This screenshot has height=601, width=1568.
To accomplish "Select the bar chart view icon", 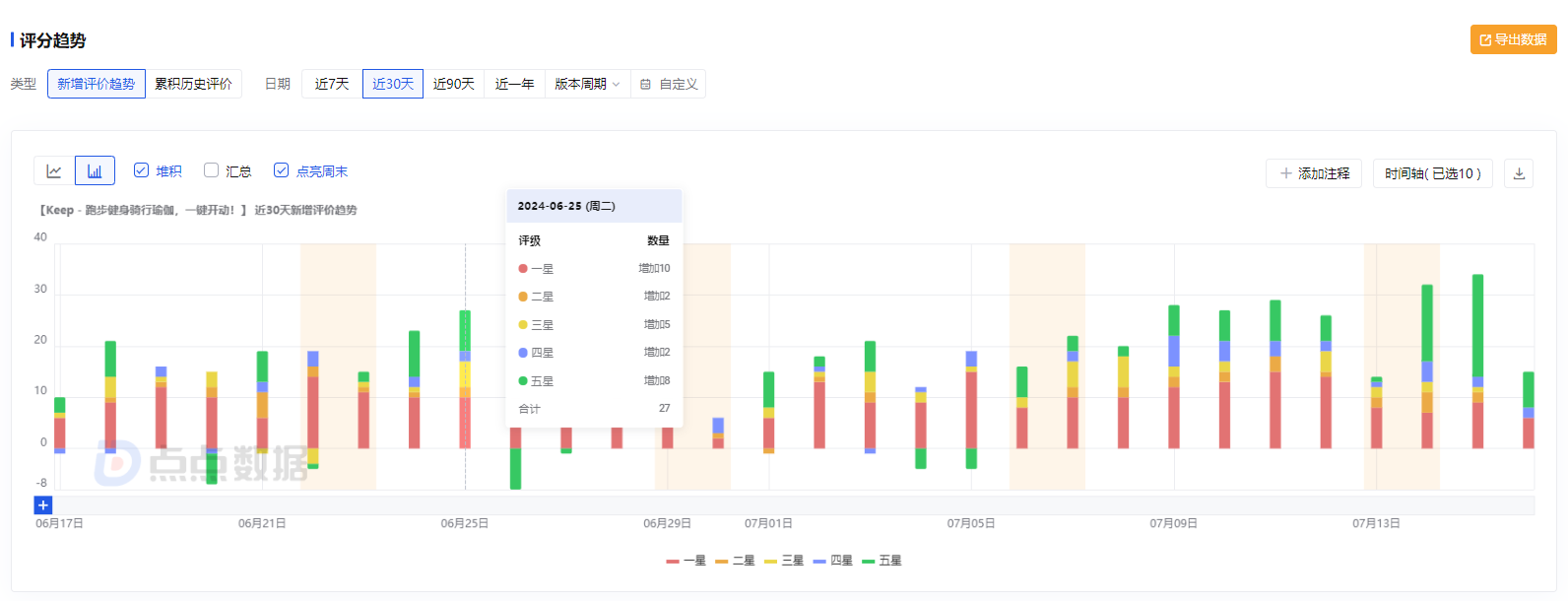I will 95,171.
